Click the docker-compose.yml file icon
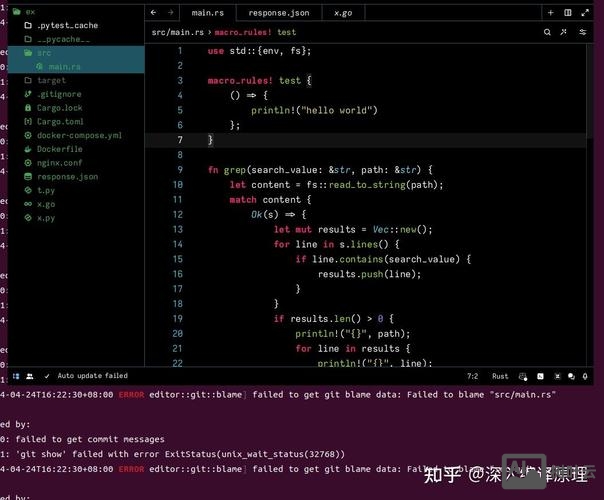 [x=28, y=135]
